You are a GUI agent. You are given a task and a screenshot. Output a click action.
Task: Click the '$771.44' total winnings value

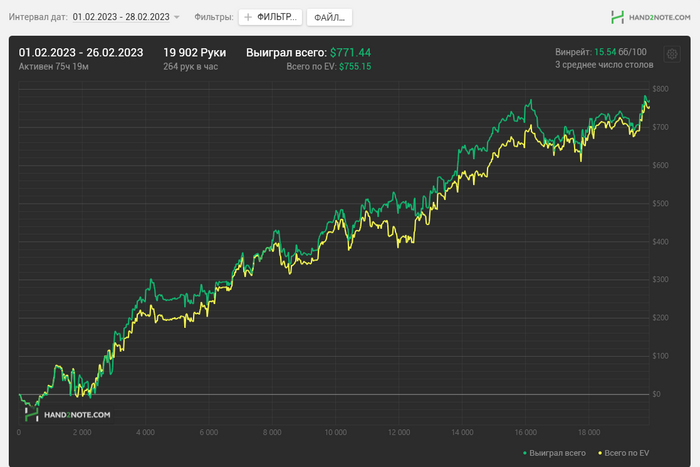(350, 53)
